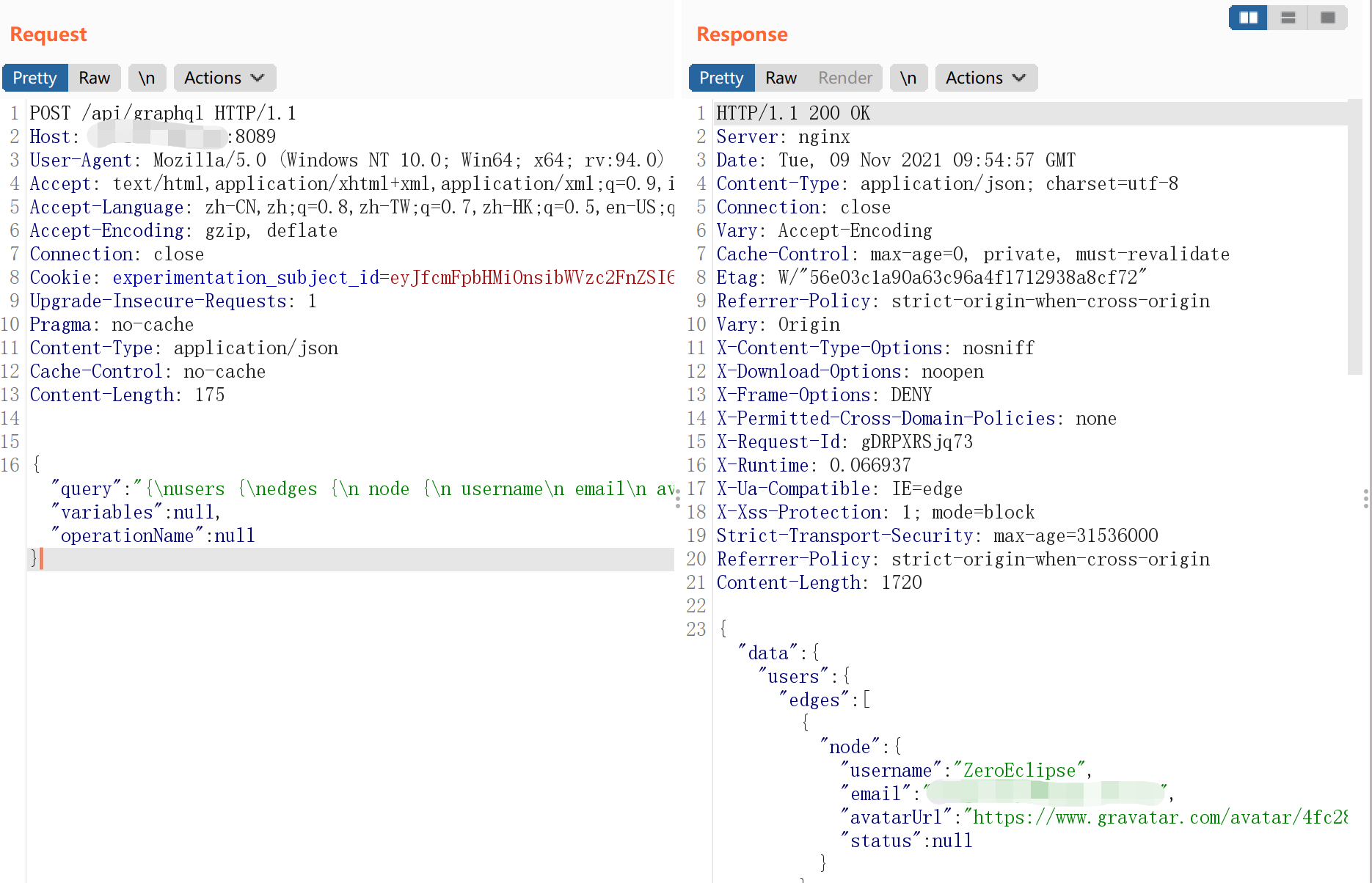Image resolution: width=1372 pixels, height=883 pixels.
Task: Click the "POST /api/graphql HTTP/1.1" request line
Action: click(163, 113)
